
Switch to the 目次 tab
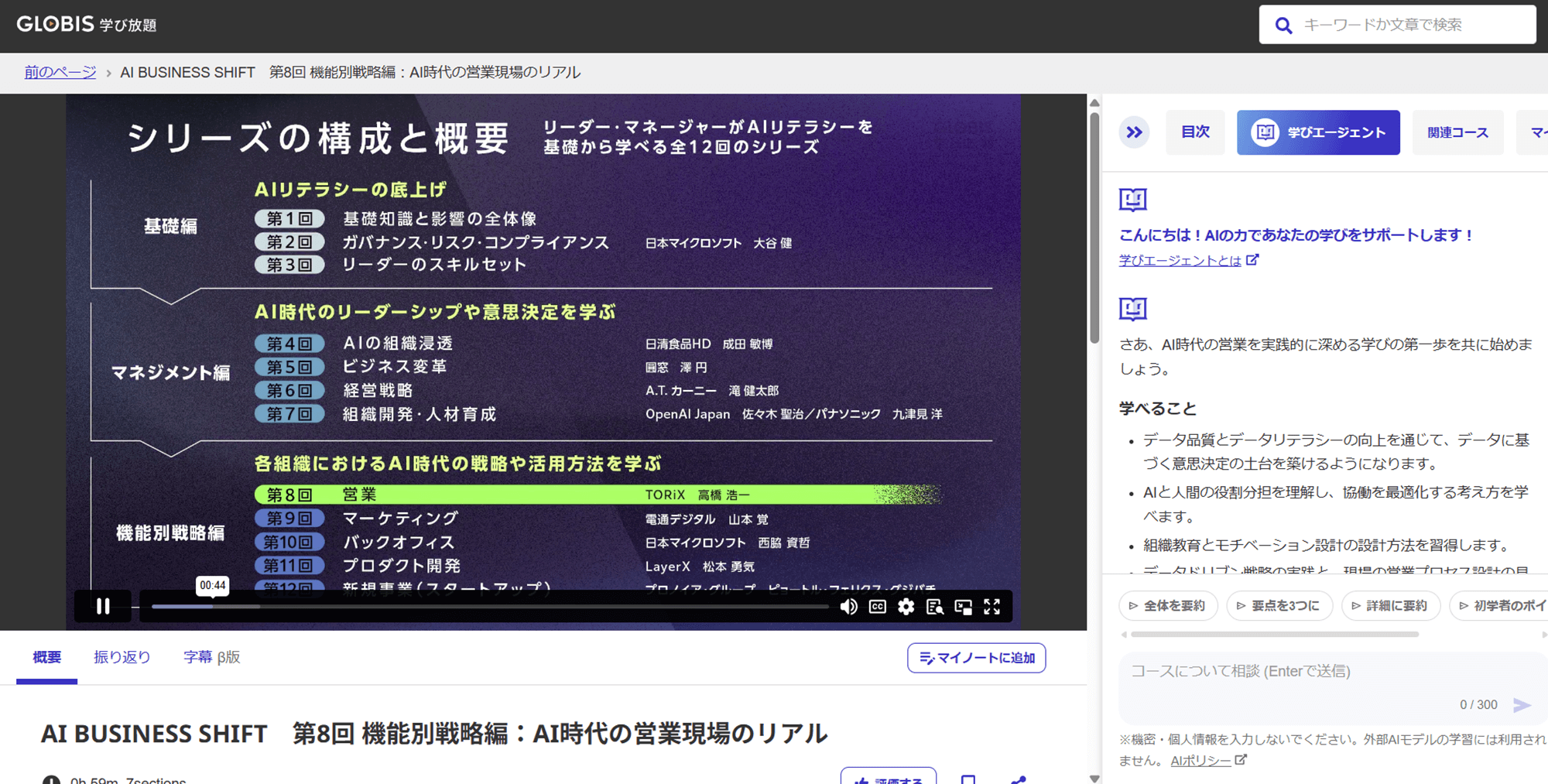pyautogui.click(x=1194, y=132)
